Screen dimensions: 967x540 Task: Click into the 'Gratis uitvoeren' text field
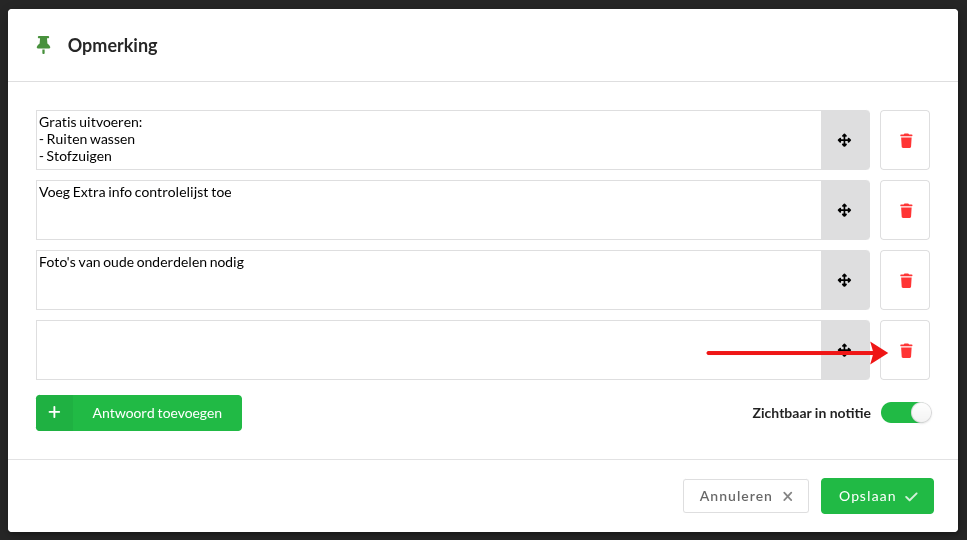coord(428,140)
